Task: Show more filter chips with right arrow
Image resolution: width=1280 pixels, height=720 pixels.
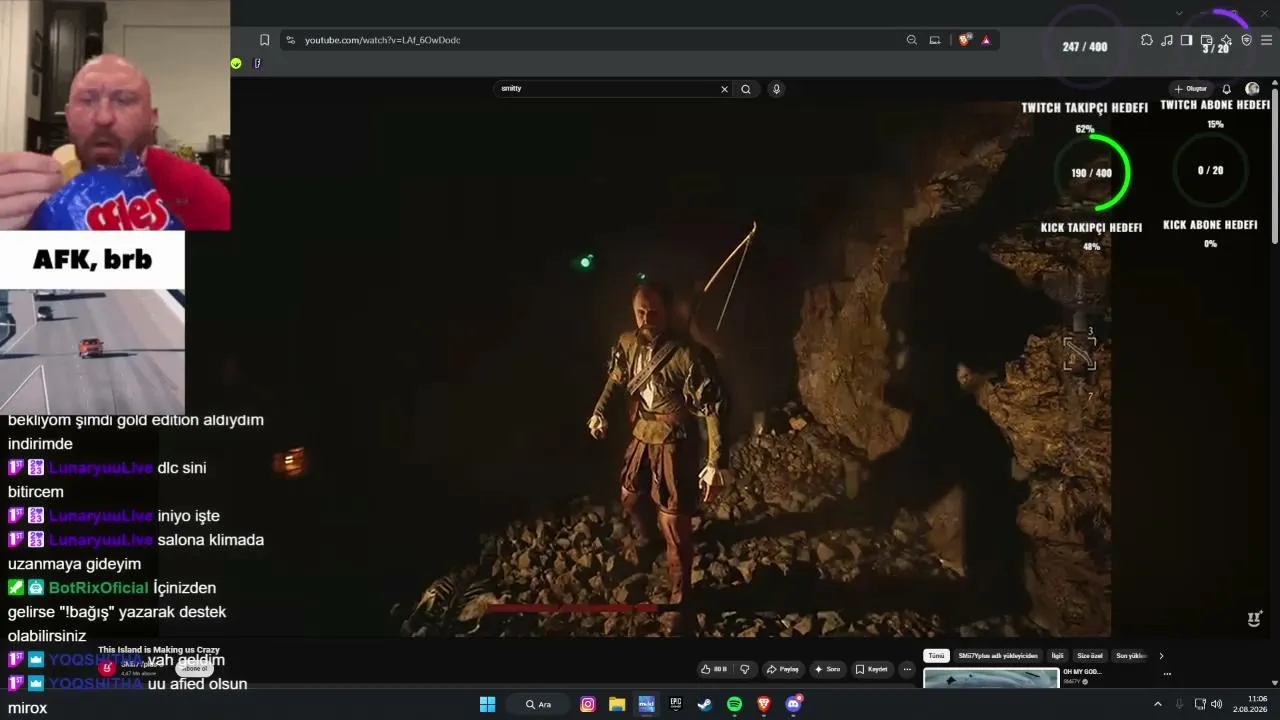Action: 1161,656
